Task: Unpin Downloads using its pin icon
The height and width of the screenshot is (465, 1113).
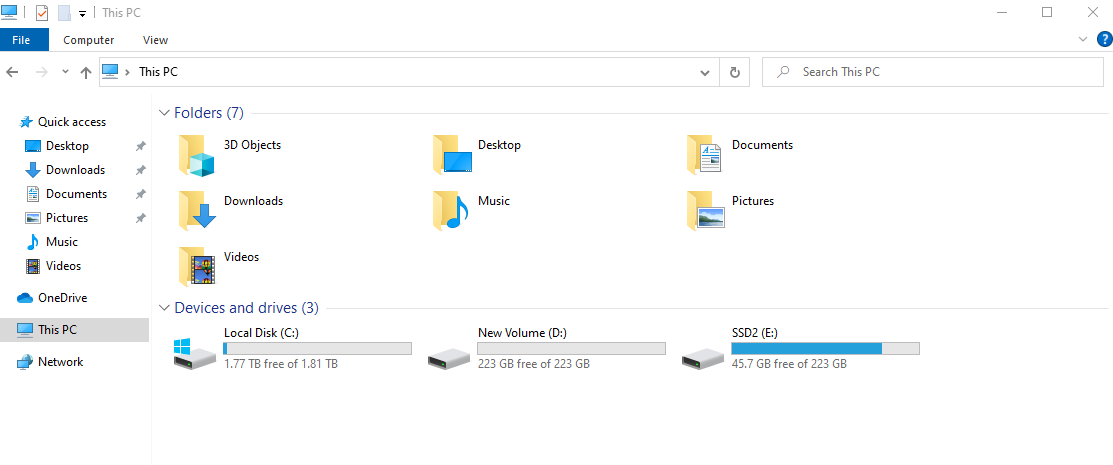Action: (141, 170)
